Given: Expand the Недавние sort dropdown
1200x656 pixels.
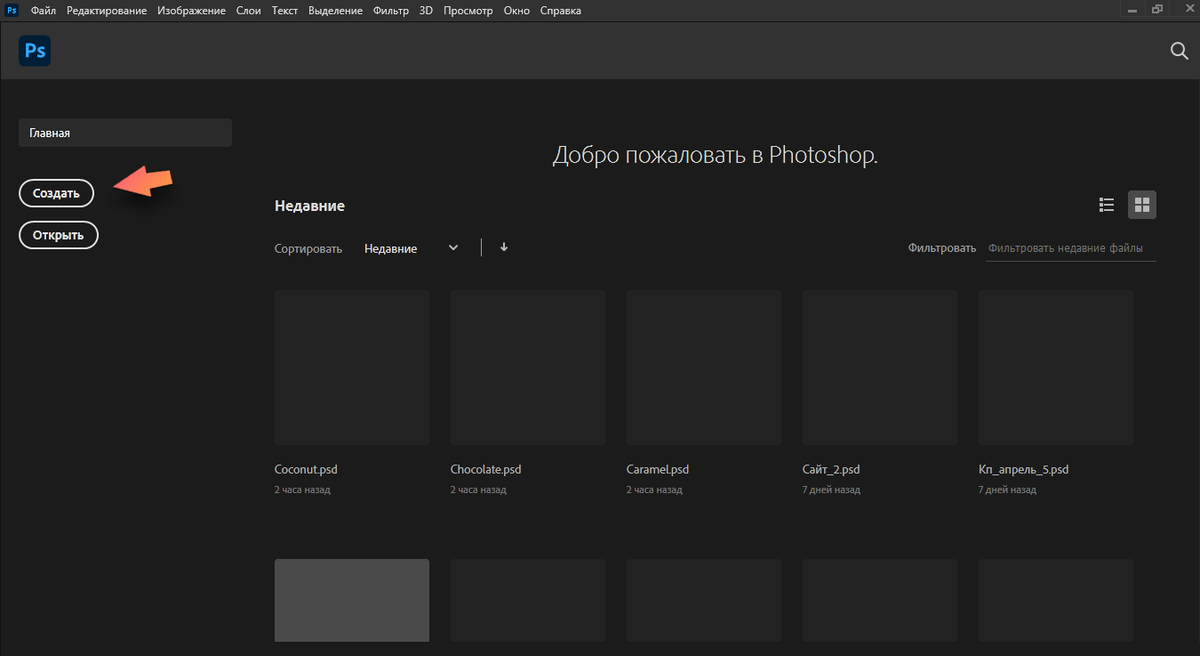Looking at the screenshot, I should coord(411,248).
